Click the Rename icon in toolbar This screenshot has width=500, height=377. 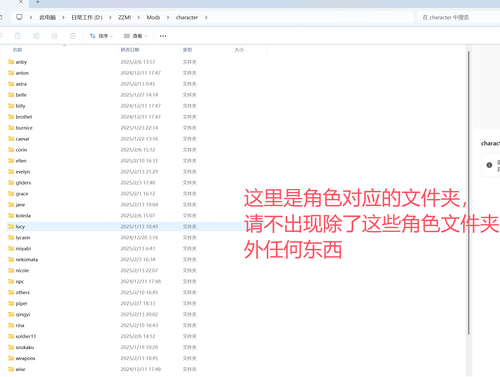[x=36, y=36]
